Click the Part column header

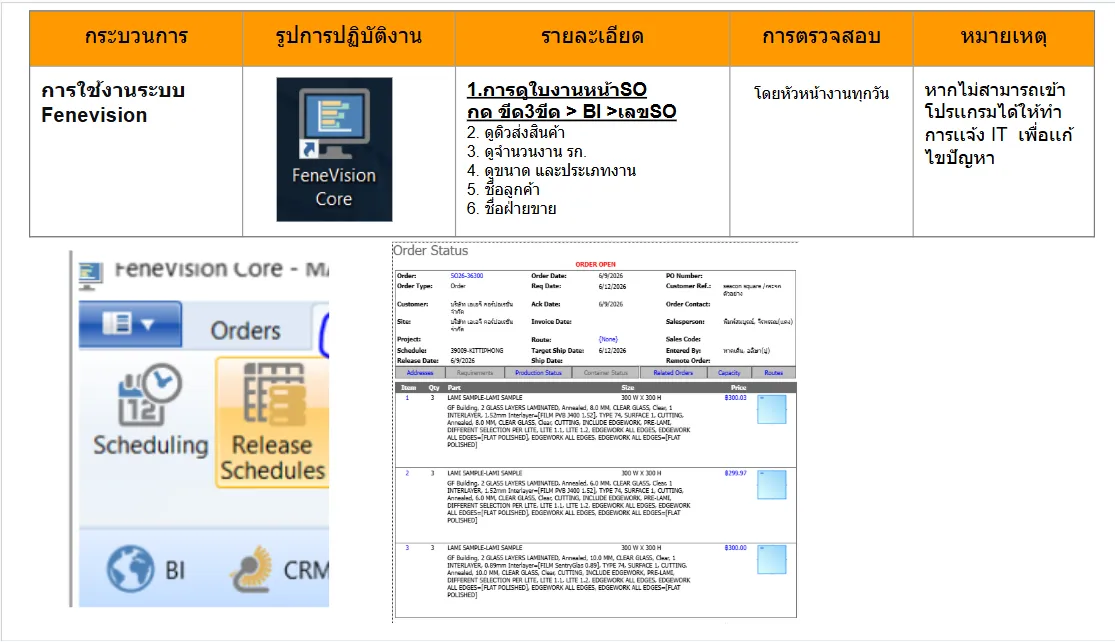pyautogui.click(x=454, y=387)
